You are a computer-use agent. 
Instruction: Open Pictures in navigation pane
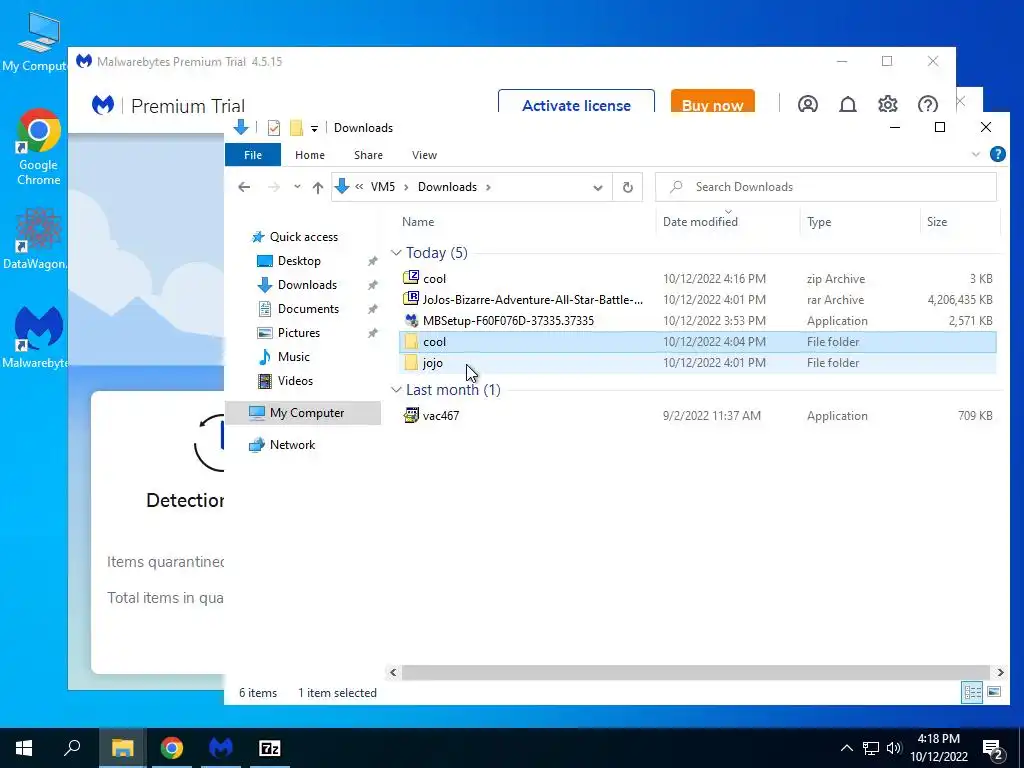click(x=298, y=332)
